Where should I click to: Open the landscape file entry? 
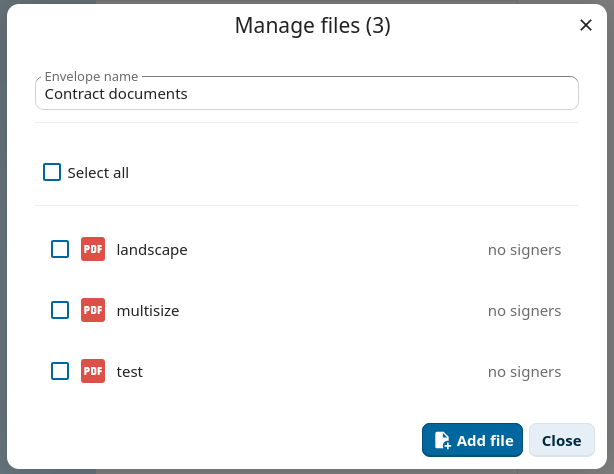(152, 249)
